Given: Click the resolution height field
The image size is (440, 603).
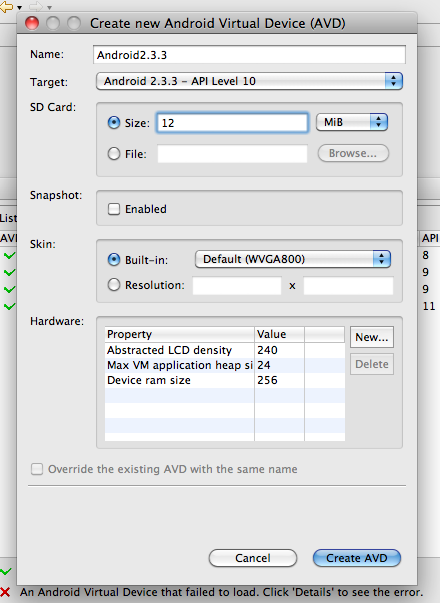Looking at the screenshot, I should pos(348,286).
